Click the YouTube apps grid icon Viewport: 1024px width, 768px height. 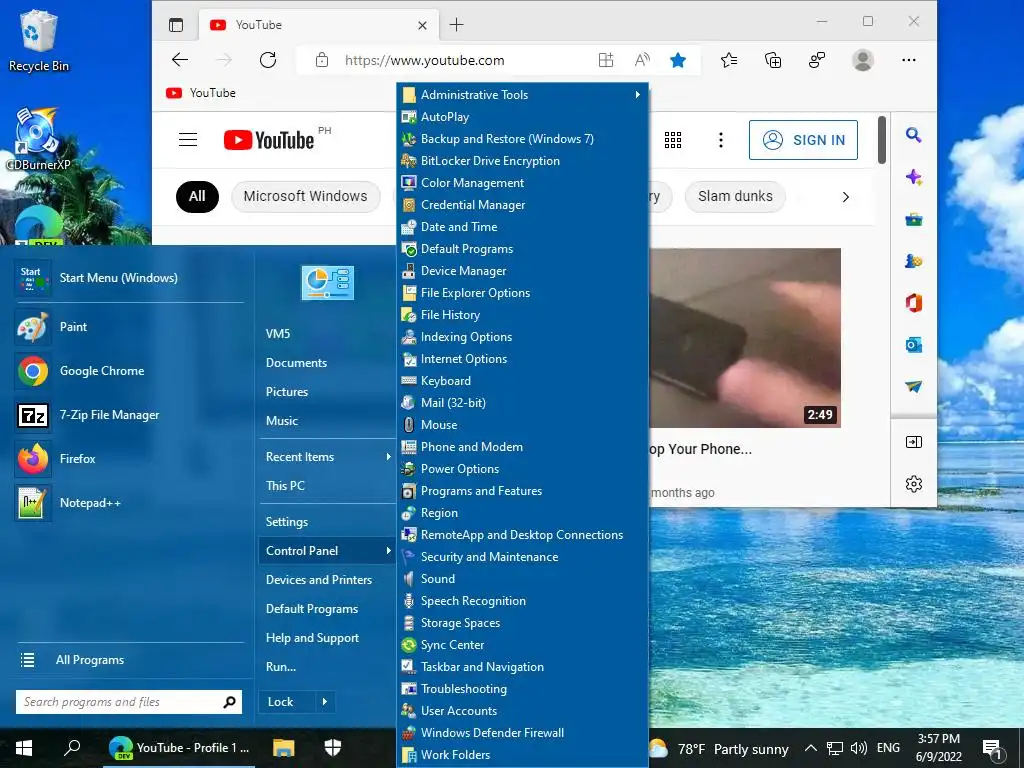point(673,140)
